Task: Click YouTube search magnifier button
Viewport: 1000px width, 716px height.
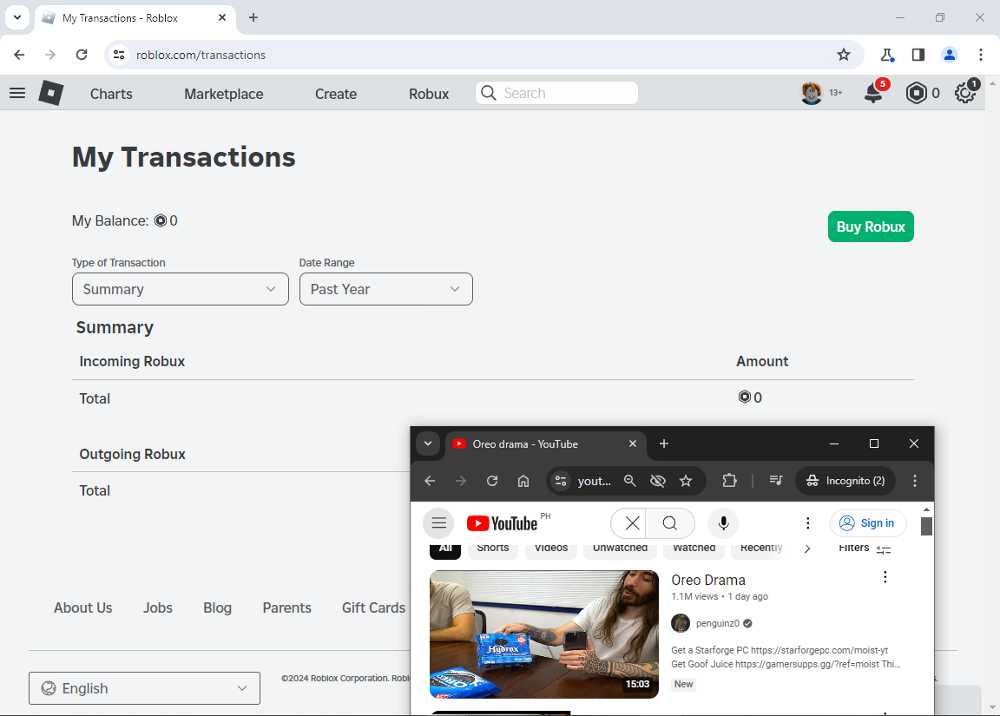Action: pos(670,523)
